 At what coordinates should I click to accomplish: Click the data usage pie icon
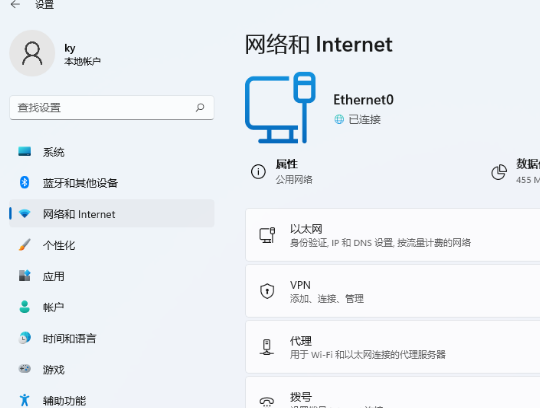(x=499, y=172)
